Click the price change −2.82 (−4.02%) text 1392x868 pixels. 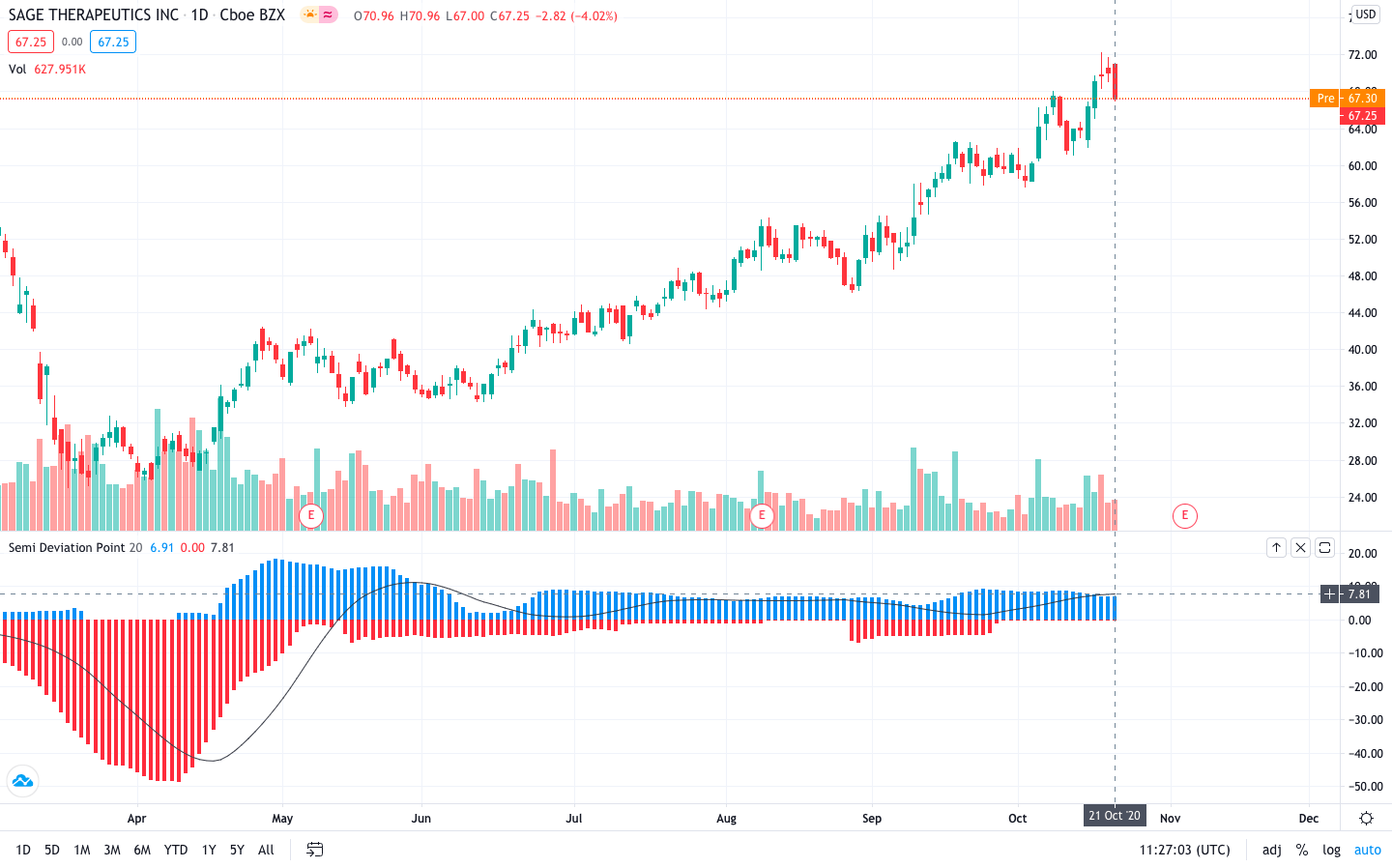coord(576,15)
